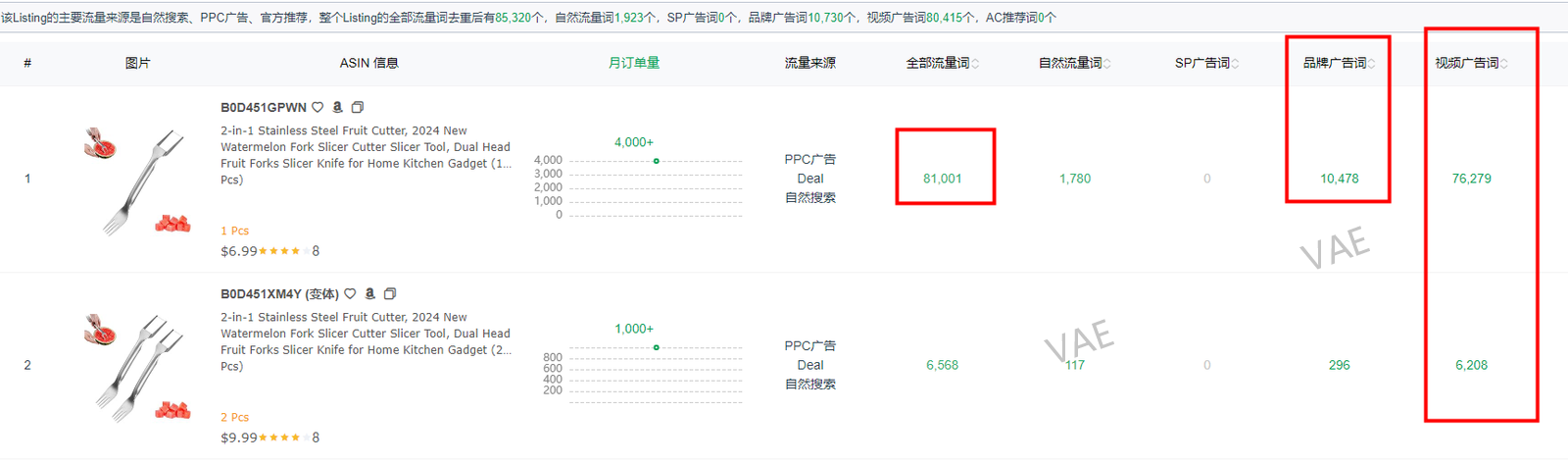Open Amazon page for B0D451XM4Y
The height and width of the screenshot is (464, 1568).
point(370,293)
